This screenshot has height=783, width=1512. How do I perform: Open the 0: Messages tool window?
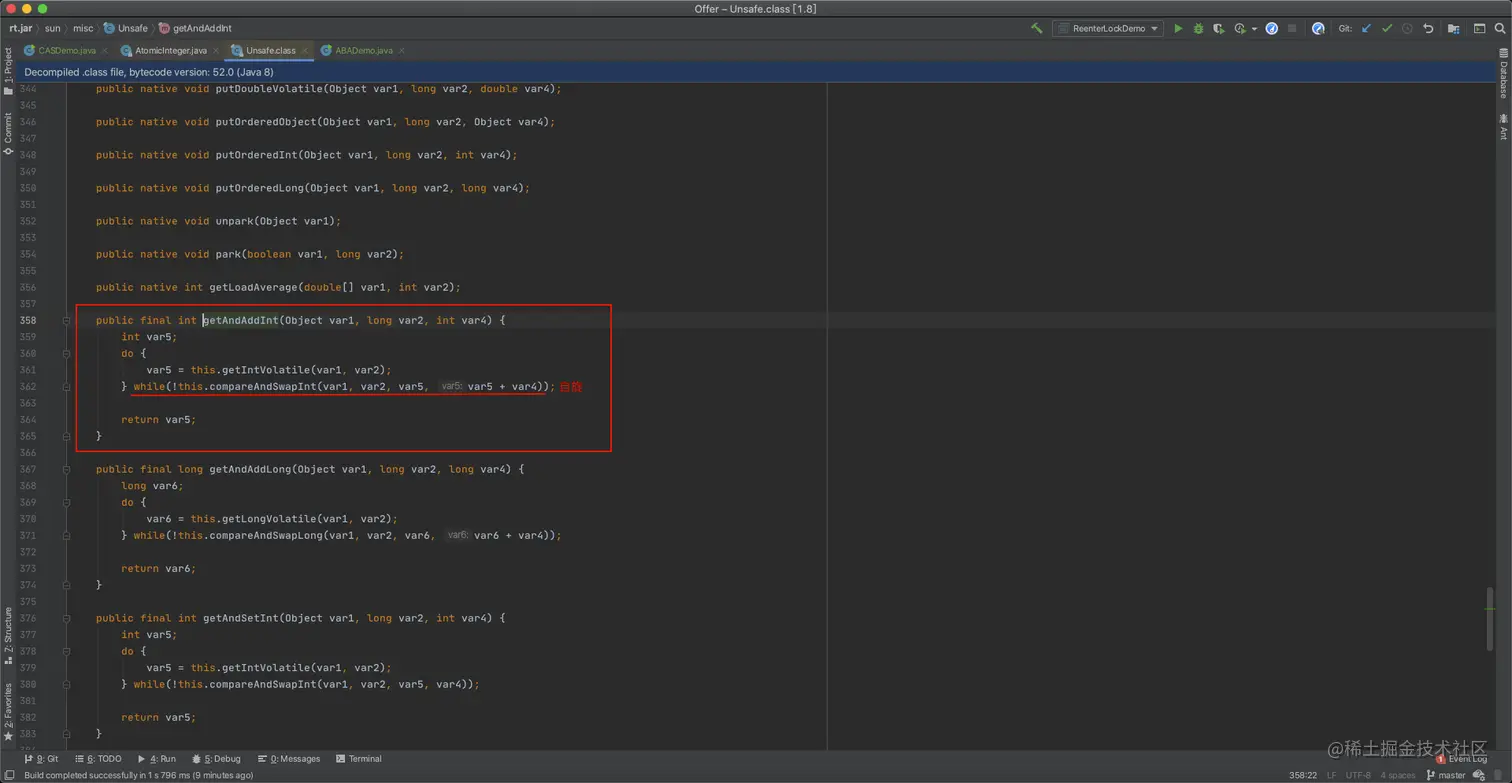[x=289, y=759]
